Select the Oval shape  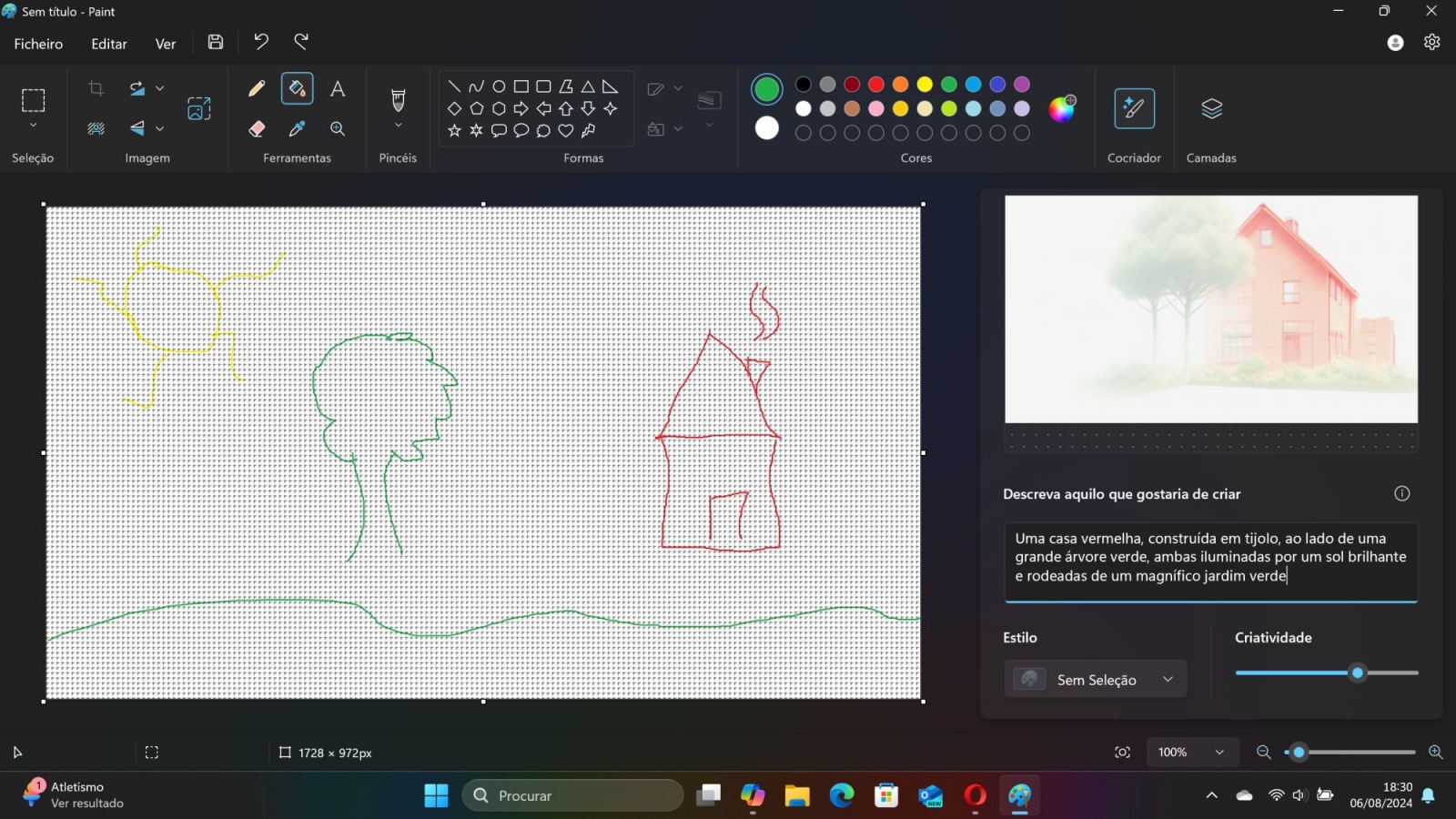[x=499, y=86]
